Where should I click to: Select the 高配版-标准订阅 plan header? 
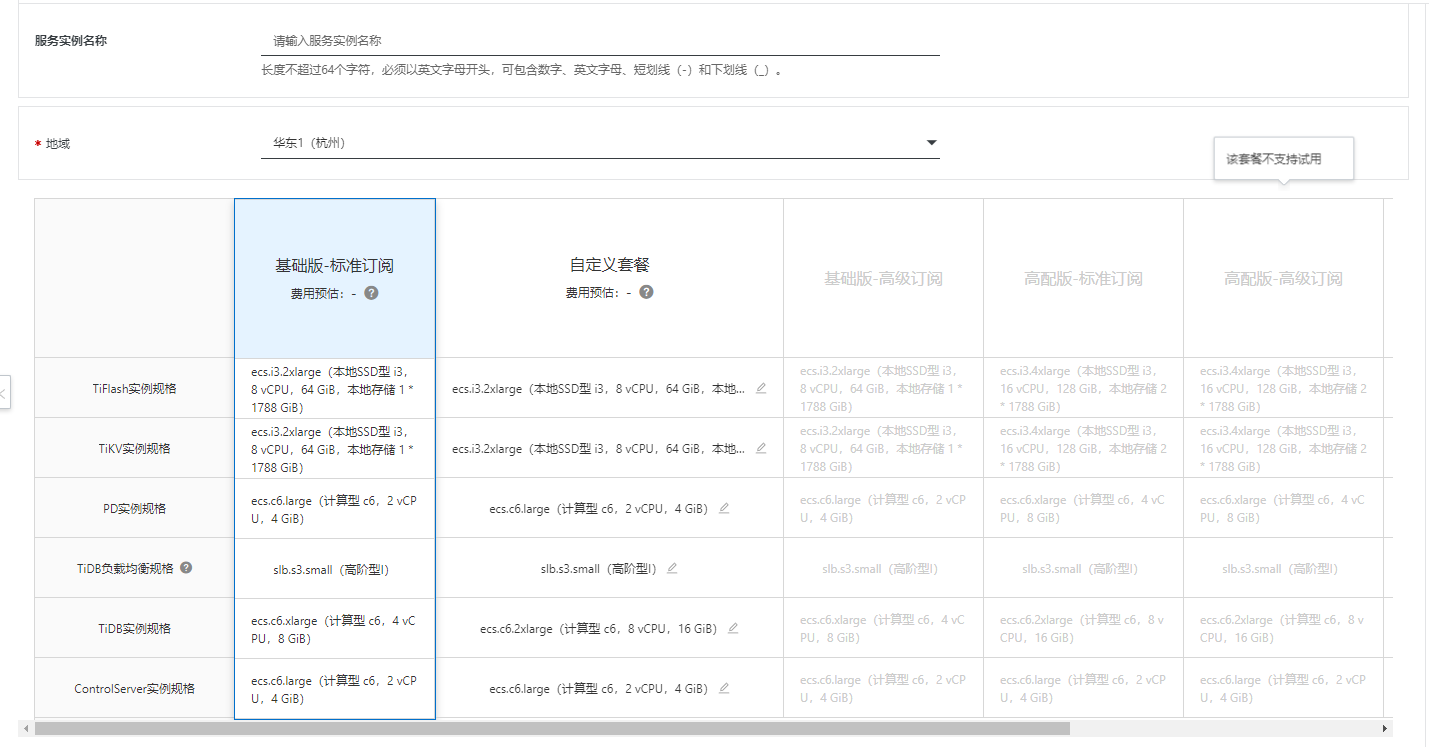[1083, 278]
